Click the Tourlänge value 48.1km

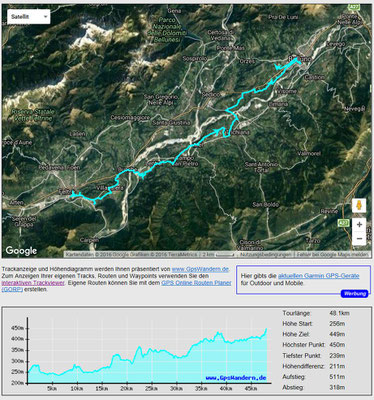click(x=339, y=313)
